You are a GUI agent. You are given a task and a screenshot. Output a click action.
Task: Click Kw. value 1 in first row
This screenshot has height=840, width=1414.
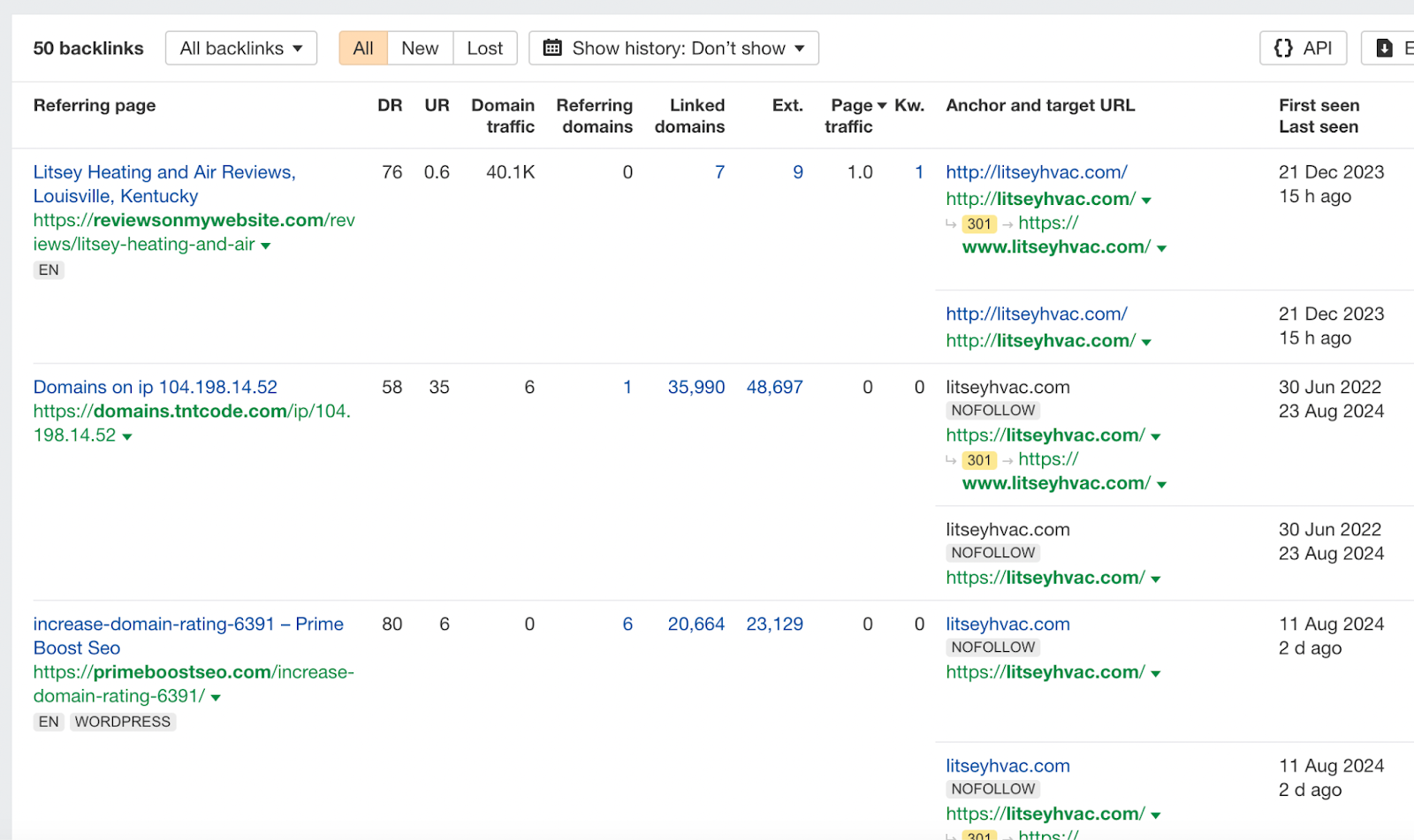pyautogui.click(x=919, y=172)
